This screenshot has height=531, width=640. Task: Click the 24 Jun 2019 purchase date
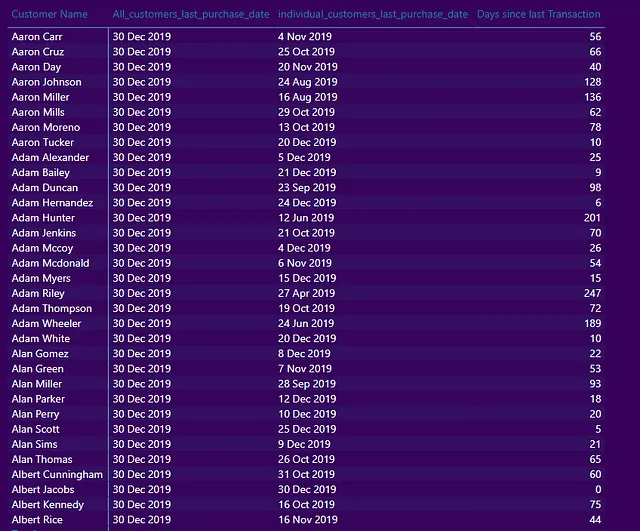pos(306,324)
